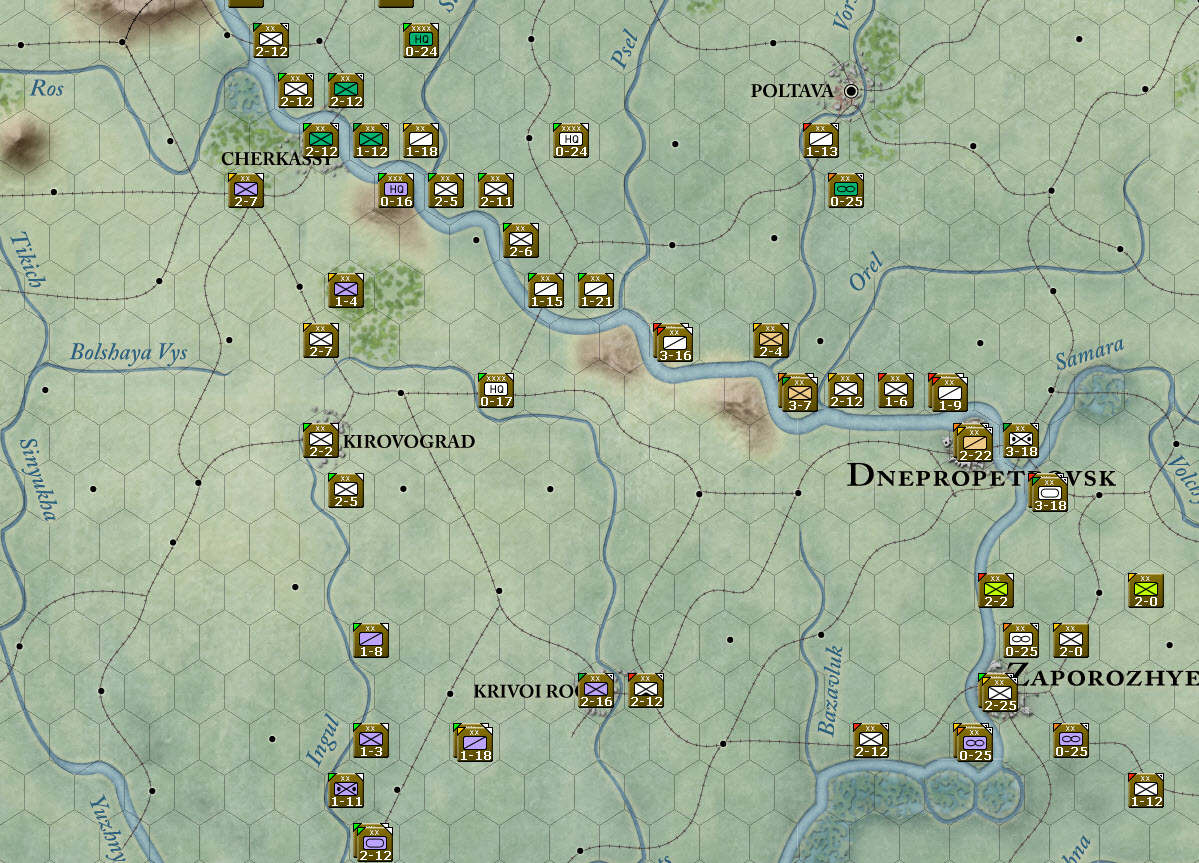Click the Poltava city marker
Screen dimensions: 1199x863
(x=850, y=91)
